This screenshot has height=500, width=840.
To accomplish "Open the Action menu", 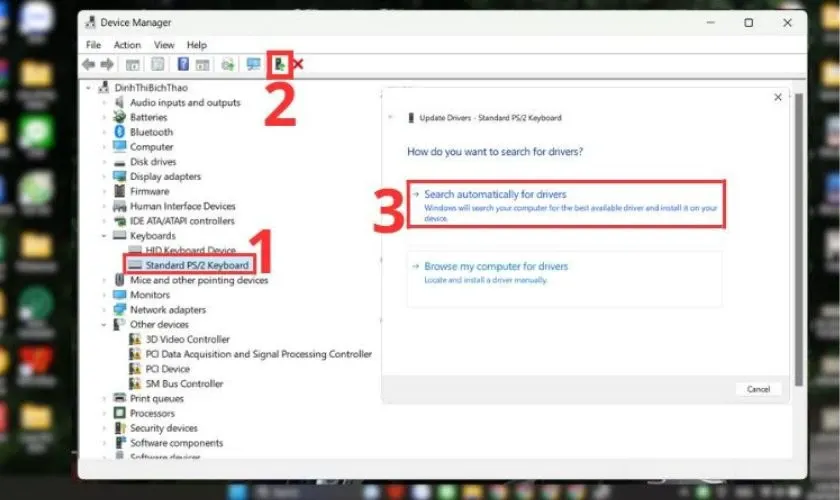I will coord(127,45).
